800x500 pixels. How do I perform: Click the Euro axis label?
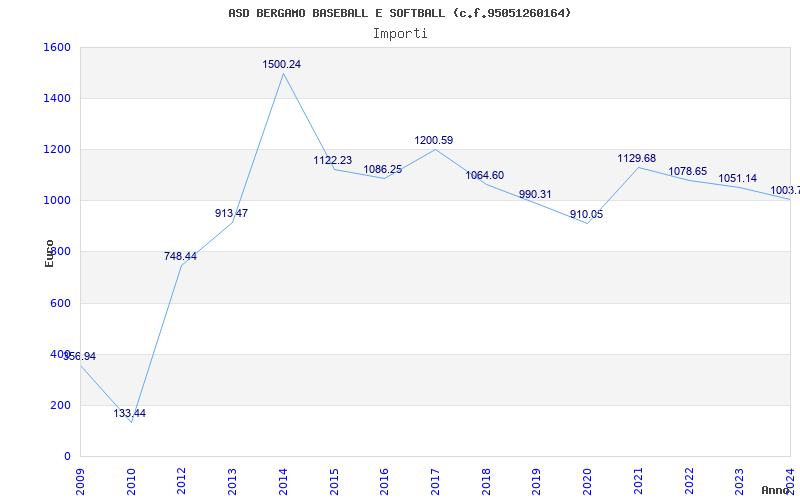(49, 253)
